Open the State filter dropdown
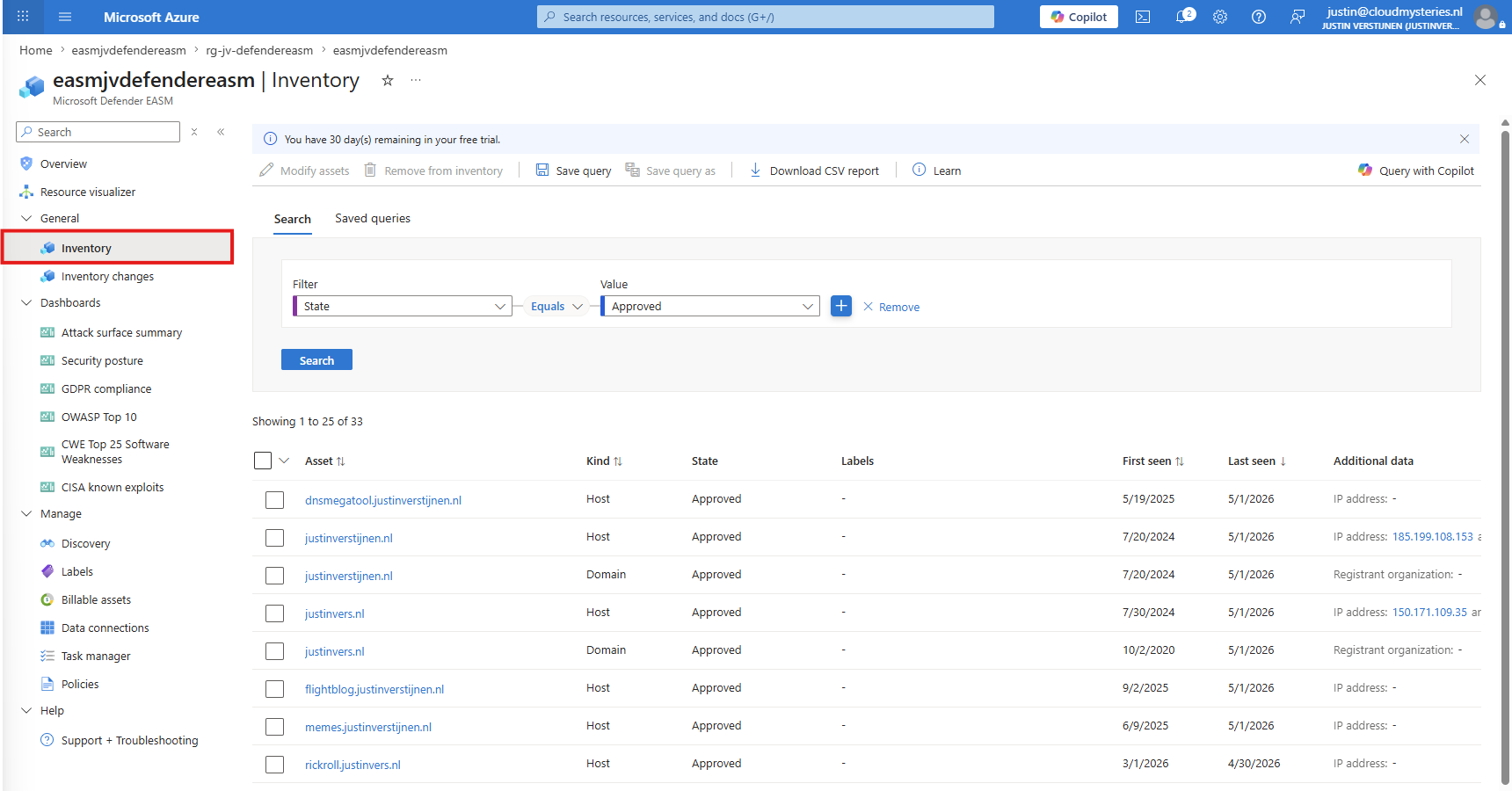 (x=403, y=306)
